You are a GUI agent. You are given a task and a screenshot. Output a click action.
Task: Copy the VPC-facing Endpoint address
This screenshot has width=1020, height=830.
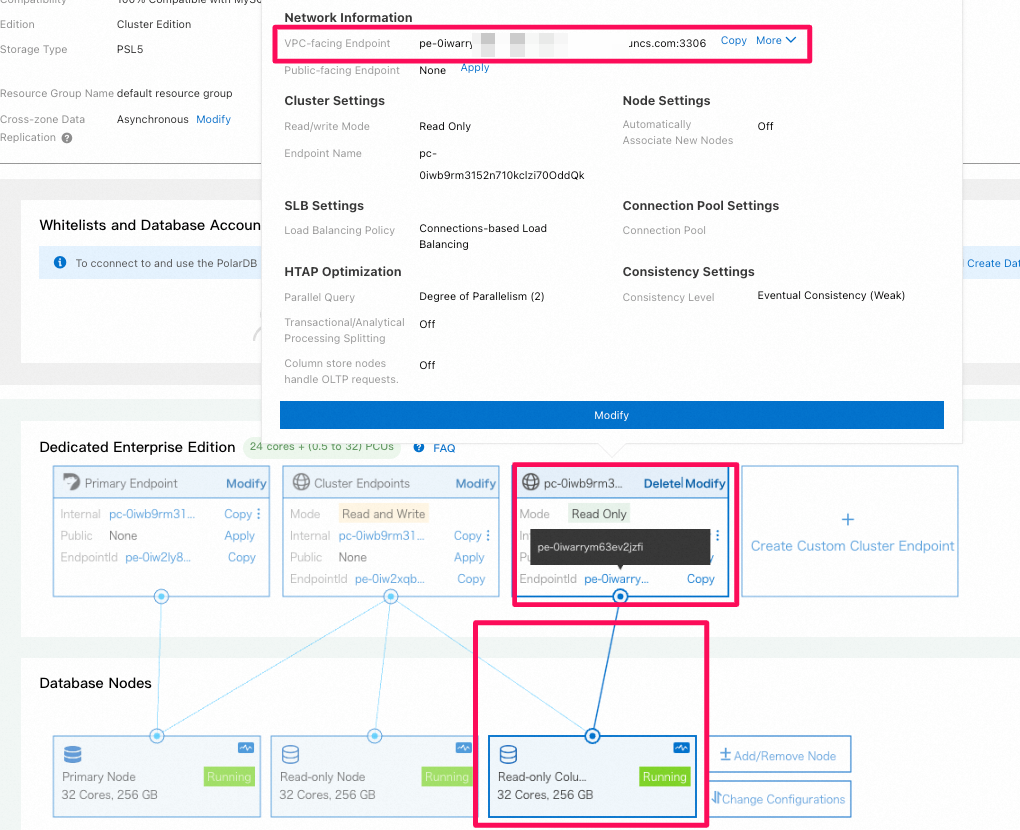click(733, 40)
